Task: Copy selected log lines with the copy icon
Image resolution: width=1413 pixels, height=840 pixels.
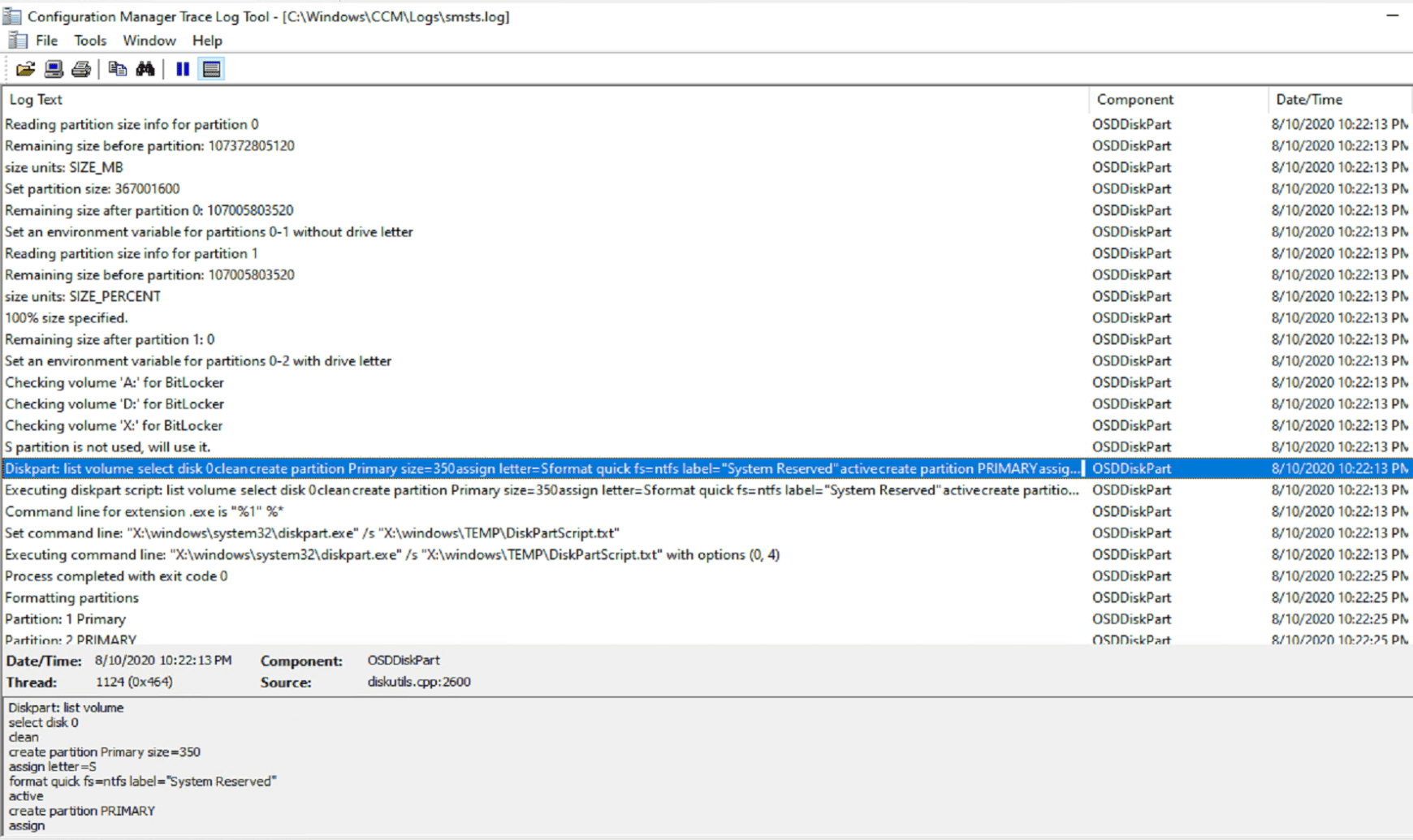Action: click(117, 68)
